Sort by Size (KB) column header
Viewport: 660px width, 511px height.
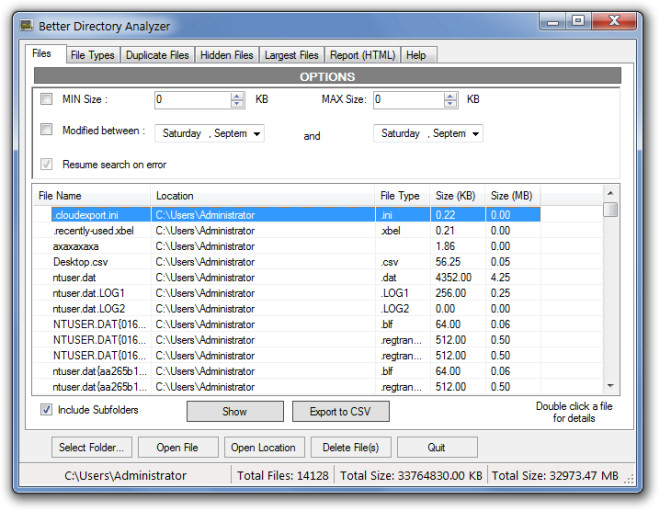coord(458,196)
